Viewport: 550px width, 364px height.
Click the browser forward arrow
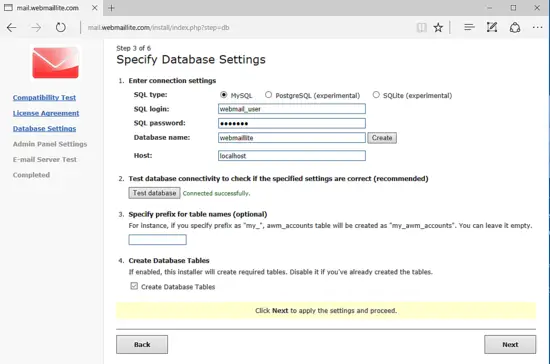(x=36, y=27)
